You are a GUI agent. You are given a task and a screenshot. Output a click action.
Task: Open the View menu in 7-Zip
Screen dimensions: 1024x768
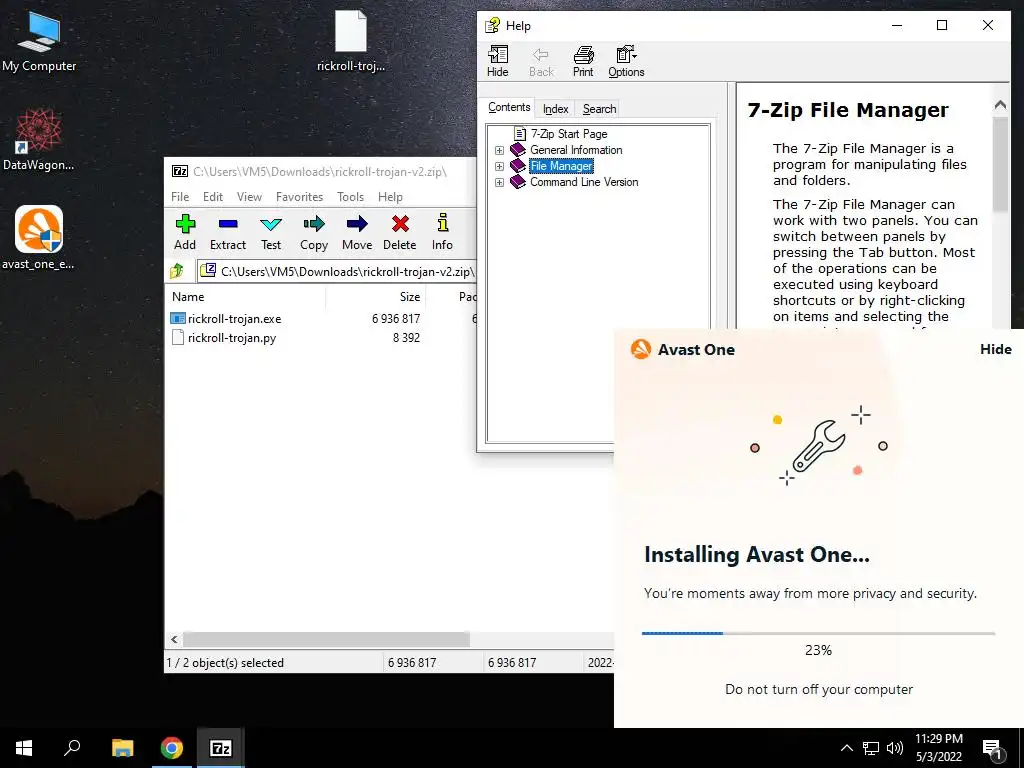249,197
